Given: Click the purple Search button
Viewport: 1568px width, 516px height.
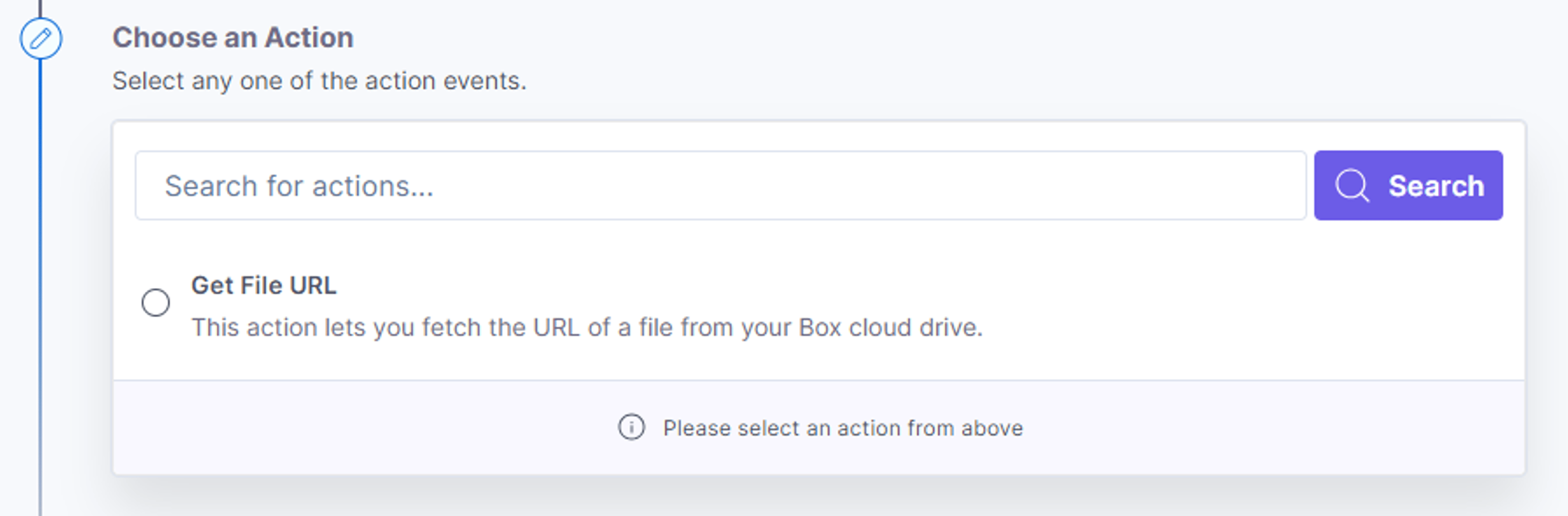Looking at the screenshot, I should pyautogui.click(x=1408, y=186).
